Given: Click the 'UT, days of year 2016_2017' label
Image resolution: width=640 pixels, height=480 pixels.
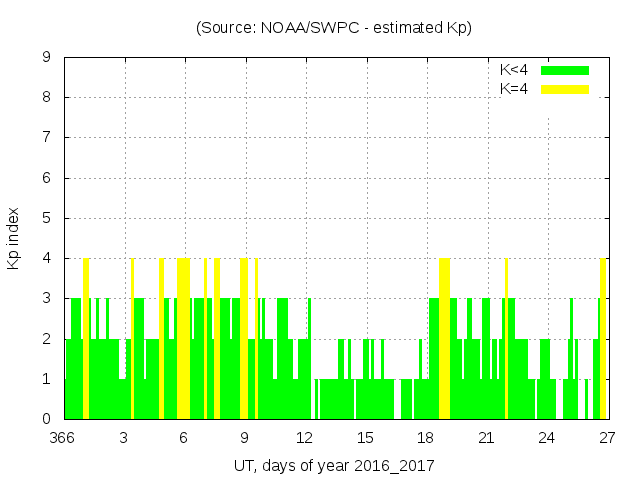Looking at the screenshot, I should [x=334, y=465].
